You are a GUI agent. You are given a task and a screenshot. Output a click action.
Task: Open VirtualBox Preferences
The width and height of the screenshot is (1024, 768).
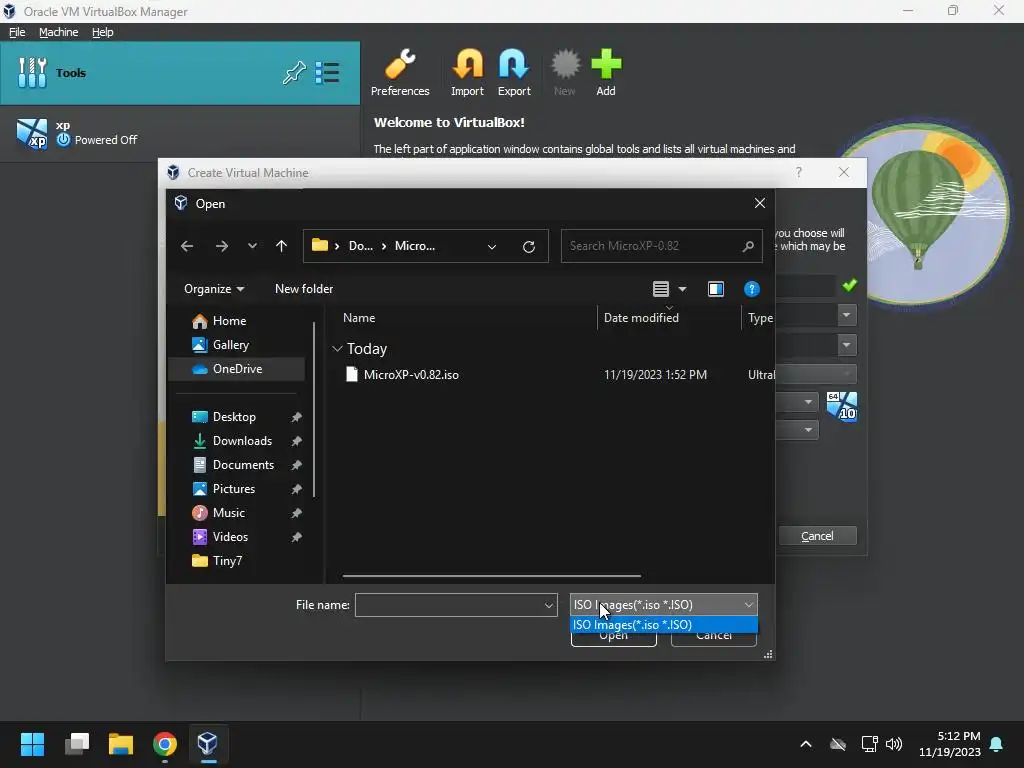pos(400,72)
